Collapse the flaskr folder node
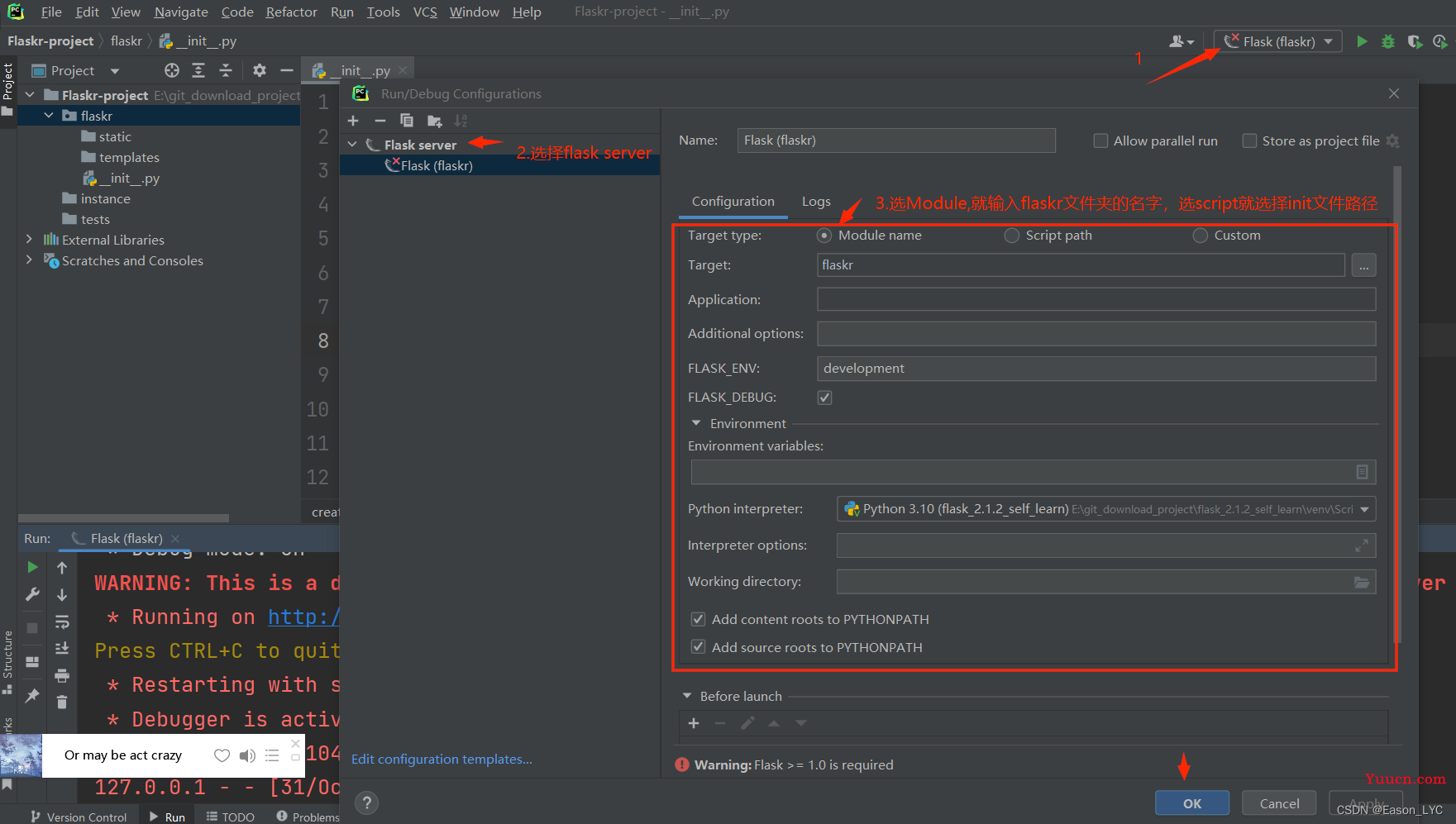This screenshot has height=824, width=1456. (49, 116)
